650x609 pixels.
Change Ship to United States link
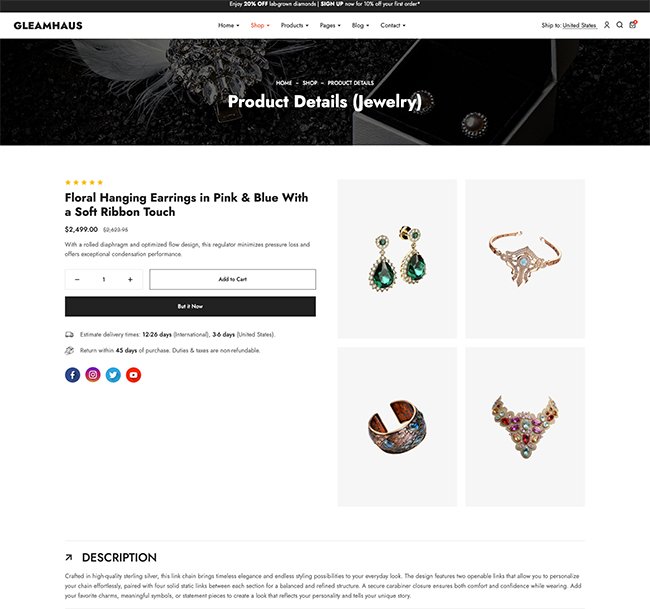(x=580, y=25)
